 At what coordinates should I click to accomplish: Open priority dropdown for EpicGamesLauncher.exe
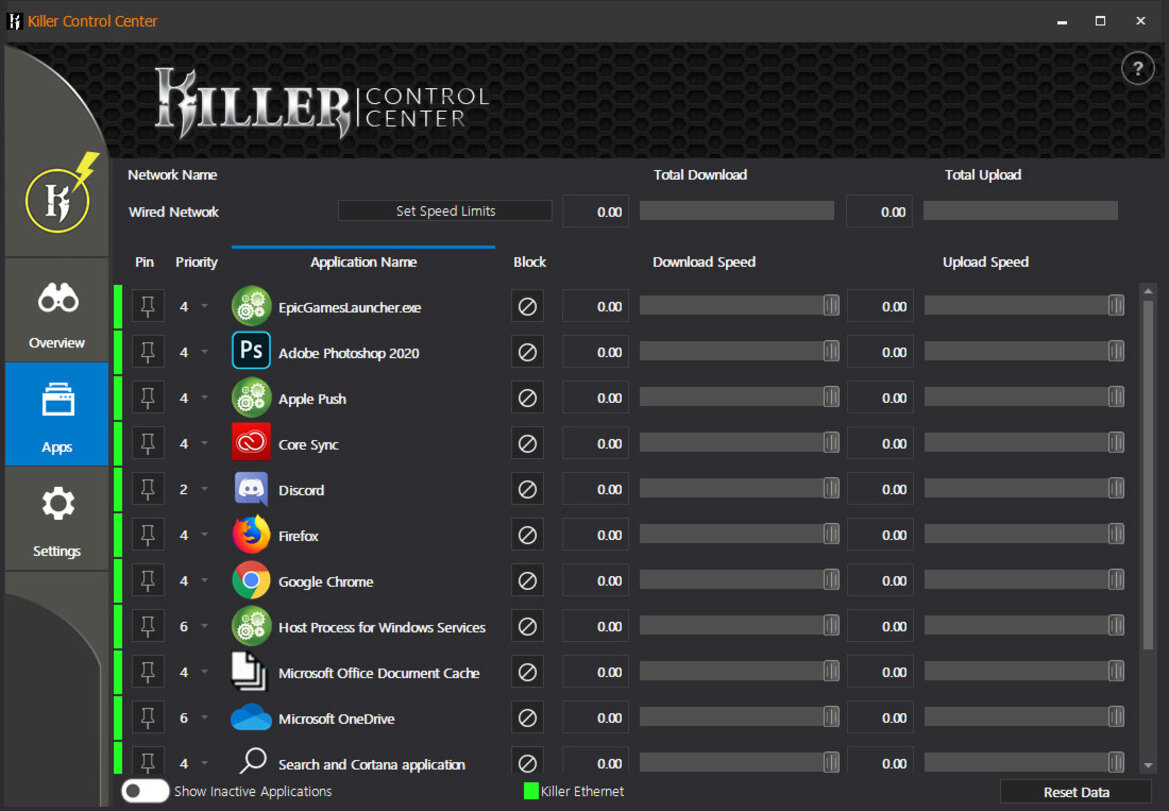click(x=204, y=306)
